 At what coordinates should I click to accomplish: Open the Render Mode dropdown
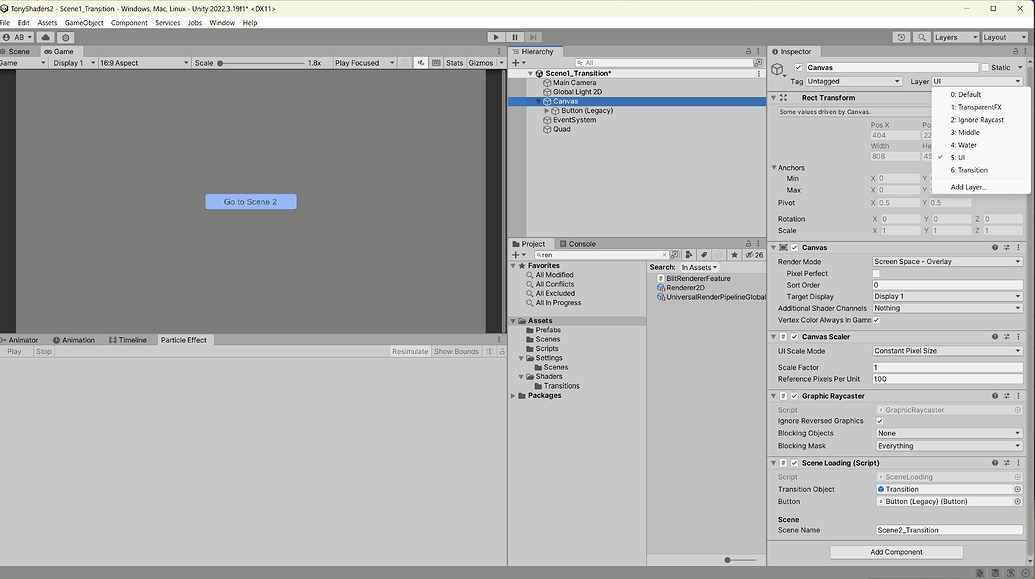pyautogui.click(x=945, y=261)
